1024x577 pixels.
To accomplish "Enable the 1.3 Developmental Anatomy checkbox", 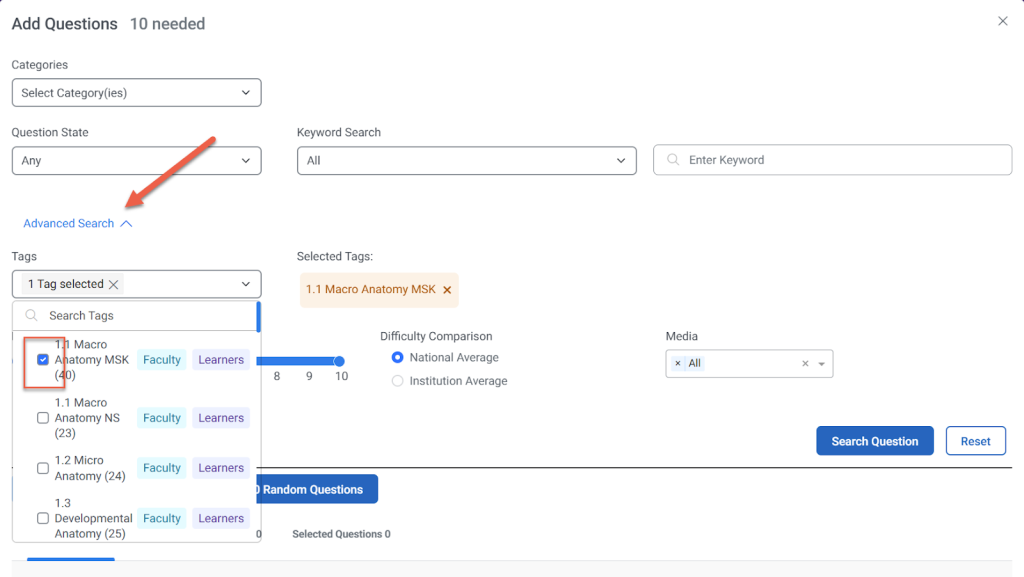I will click(x=43, y=518).
